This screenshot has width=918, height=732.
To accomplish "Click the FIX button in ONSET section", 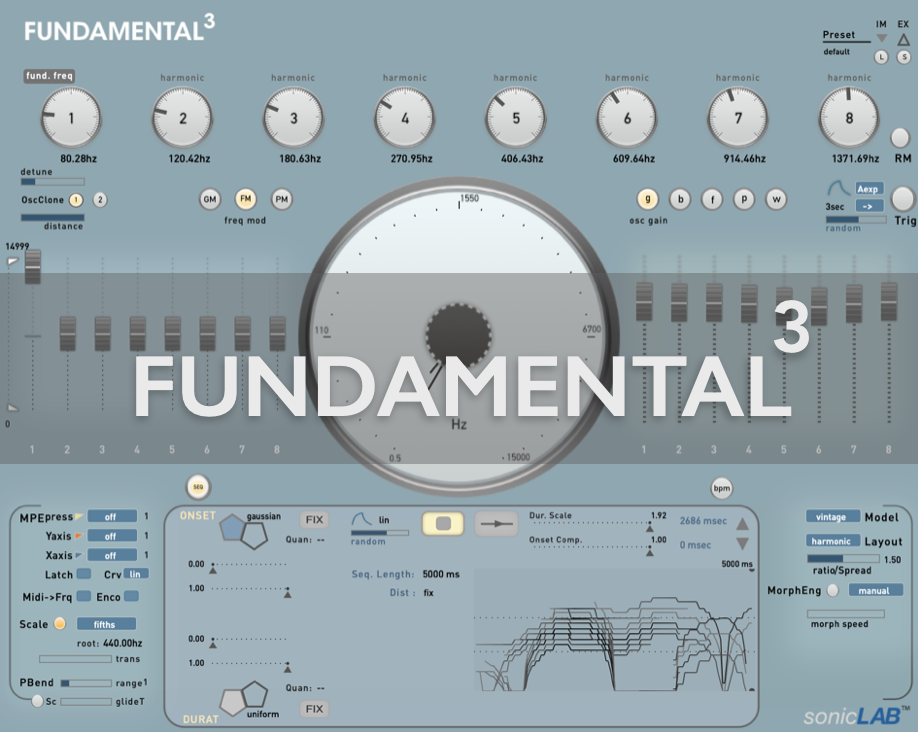I will tap(314, 519).
